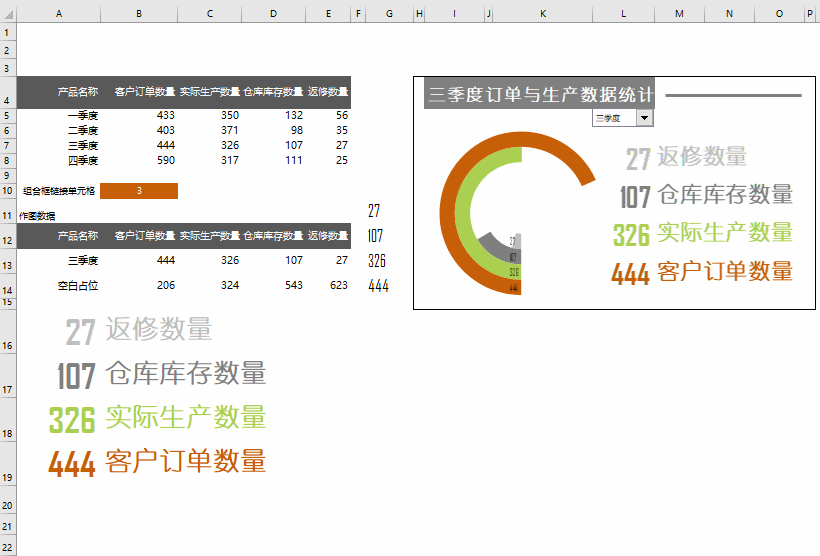Click chart label 326 实际生产数量

(703, 234)
